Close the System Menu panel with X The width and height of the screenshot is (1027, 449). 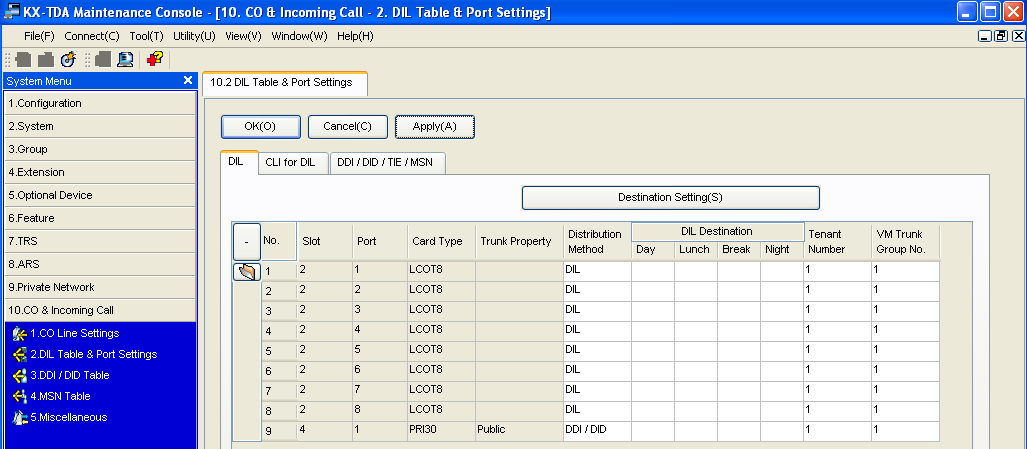click(x=188, y=81)
